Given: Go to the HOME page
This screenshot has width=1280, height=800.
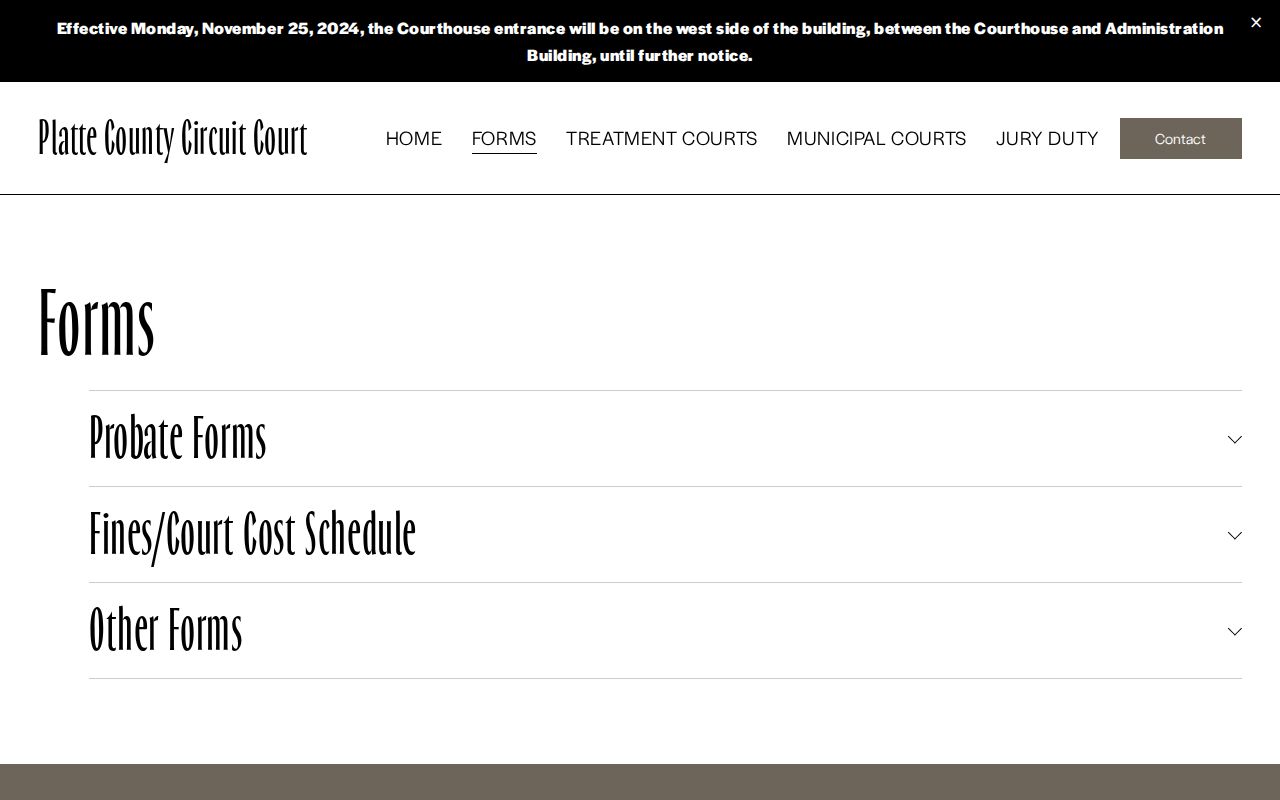Looking at the screenshot, I should point(413,138).
